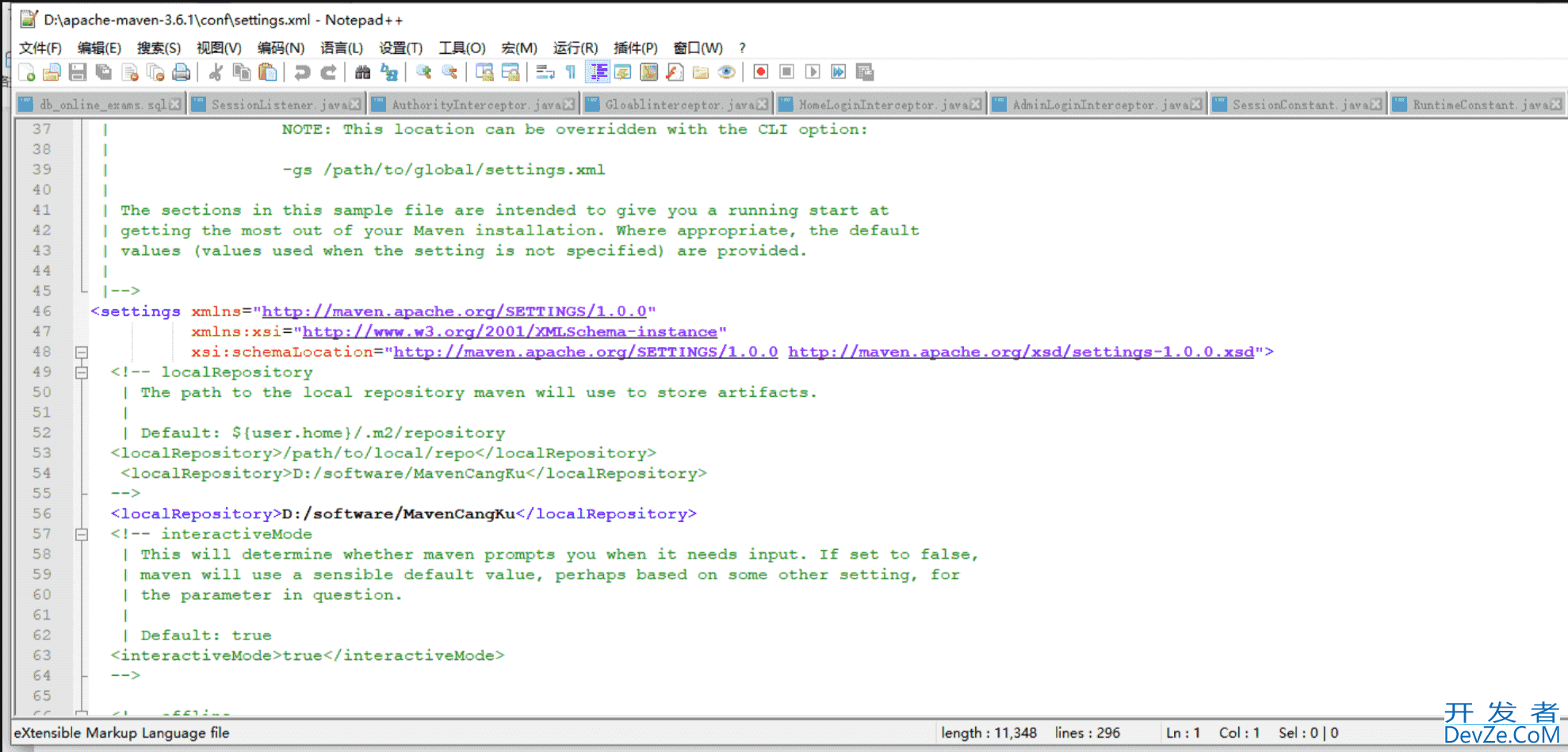Screen dimensions: 1568x752
Task: Click the Start Recording macro icon
Action: (761, 73)
